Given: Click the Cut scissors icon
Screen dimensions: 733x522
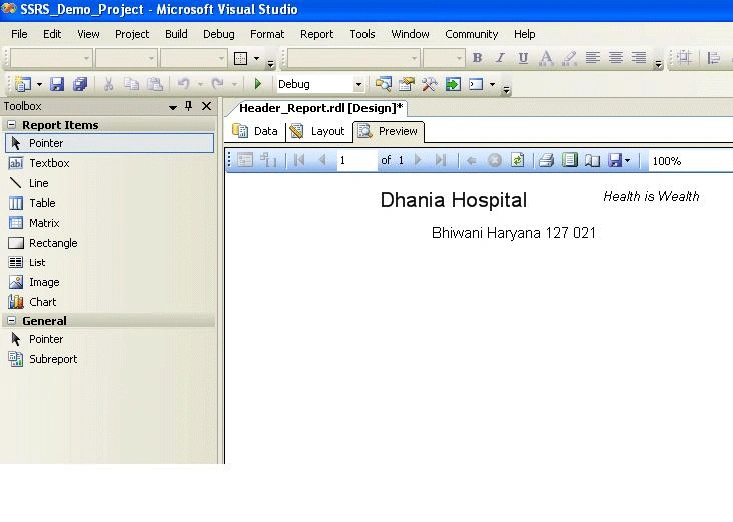Looking at the screenshot, I should coord(108,84).
